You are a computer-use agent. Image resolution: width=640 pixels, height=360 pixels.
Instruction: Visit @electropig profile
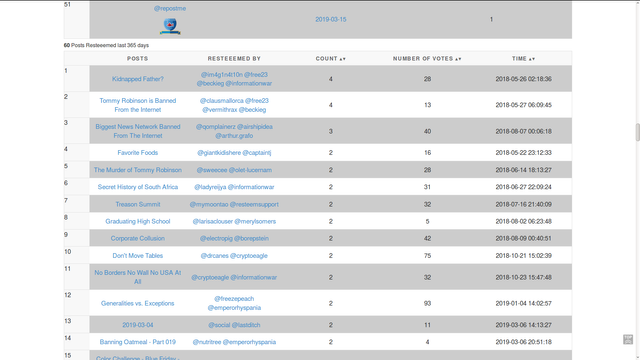(x=216, y=238)
